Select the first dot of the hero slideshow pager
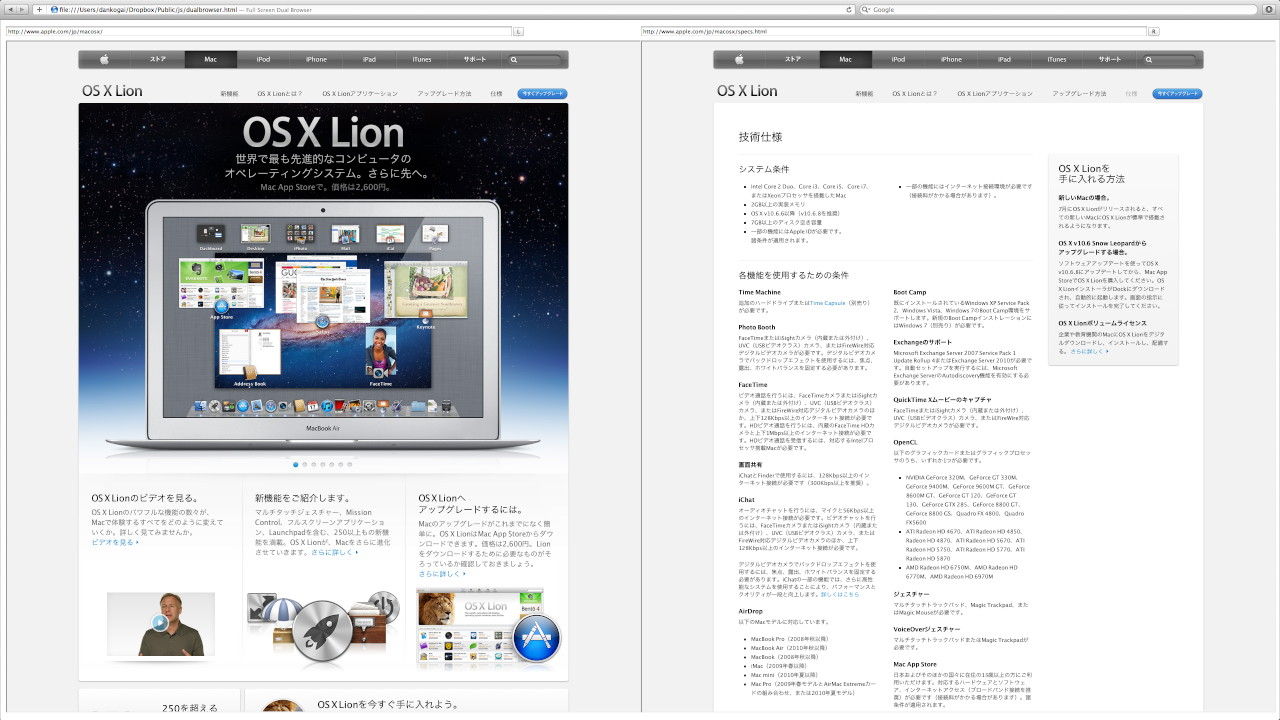 click(x=295, y=464)
